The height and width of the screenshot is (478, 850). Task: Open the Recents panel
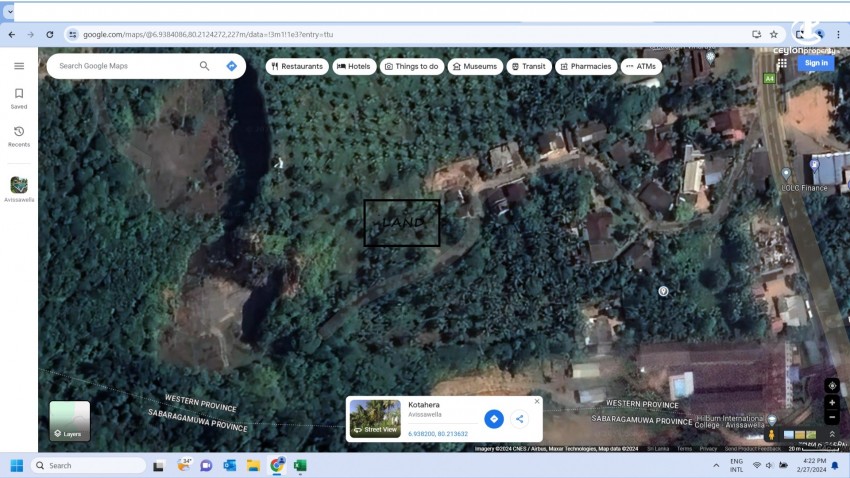point(19,136)
